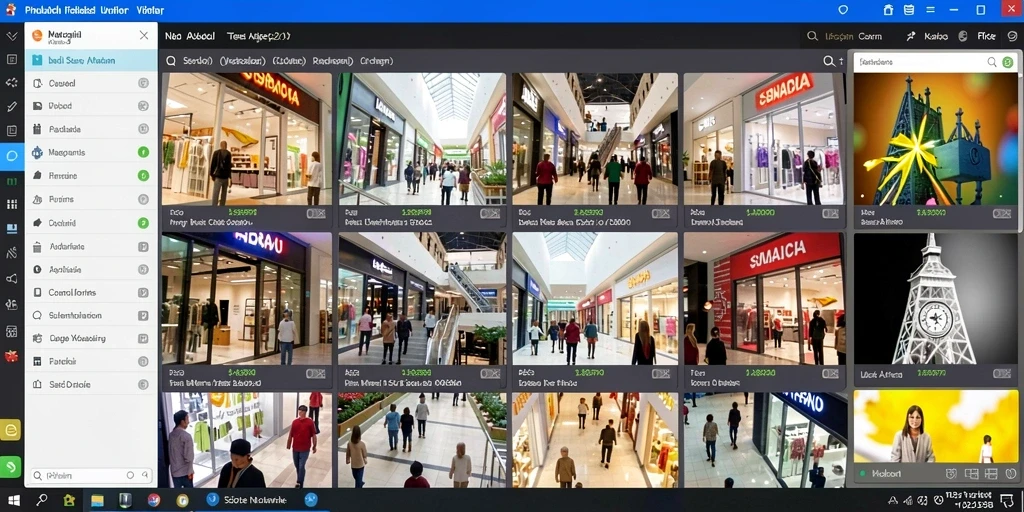Click the pencil edit icon in left rail
Viewport: 1024px width, 512px height.
[x=12, y=107]
